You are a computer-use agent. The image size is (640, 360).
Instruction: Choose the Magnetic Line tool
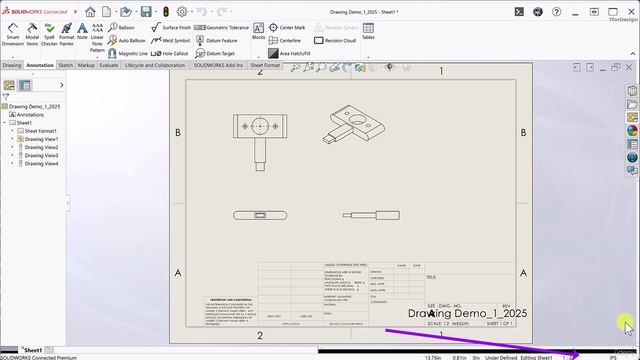128,53
